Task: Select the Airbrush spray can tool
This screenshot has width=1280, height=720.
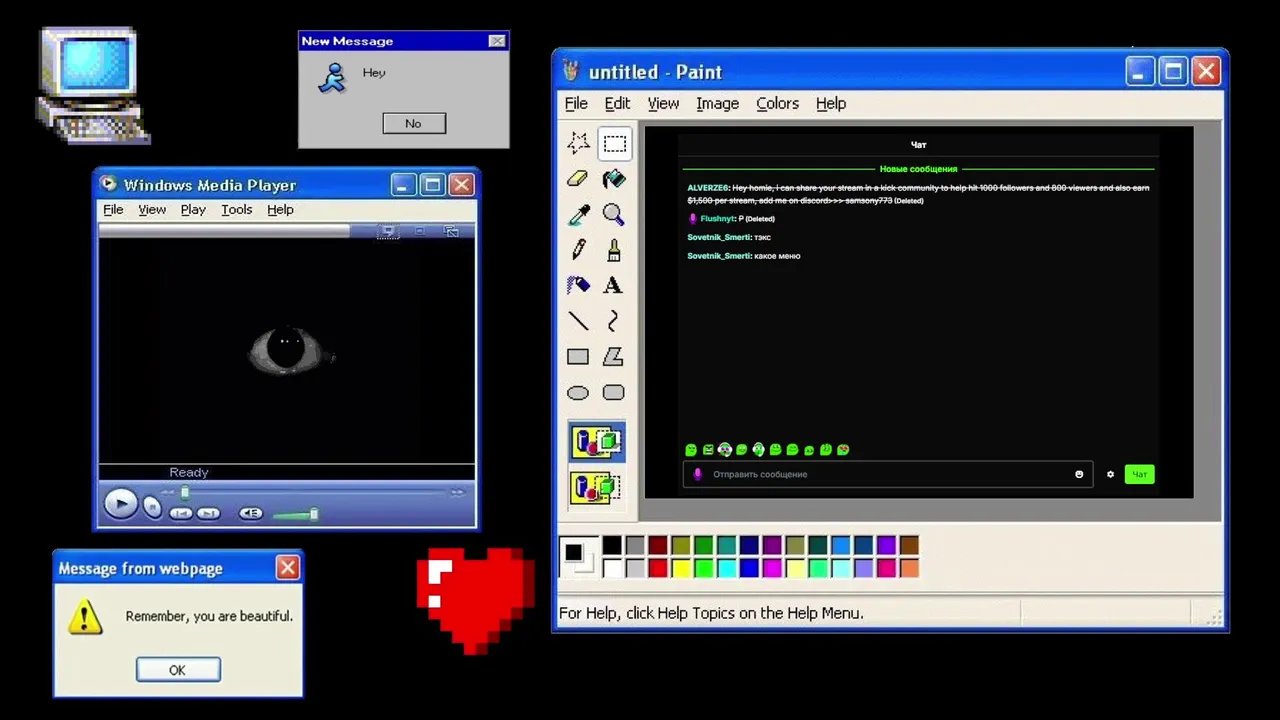Action: (x=578, y=285)
